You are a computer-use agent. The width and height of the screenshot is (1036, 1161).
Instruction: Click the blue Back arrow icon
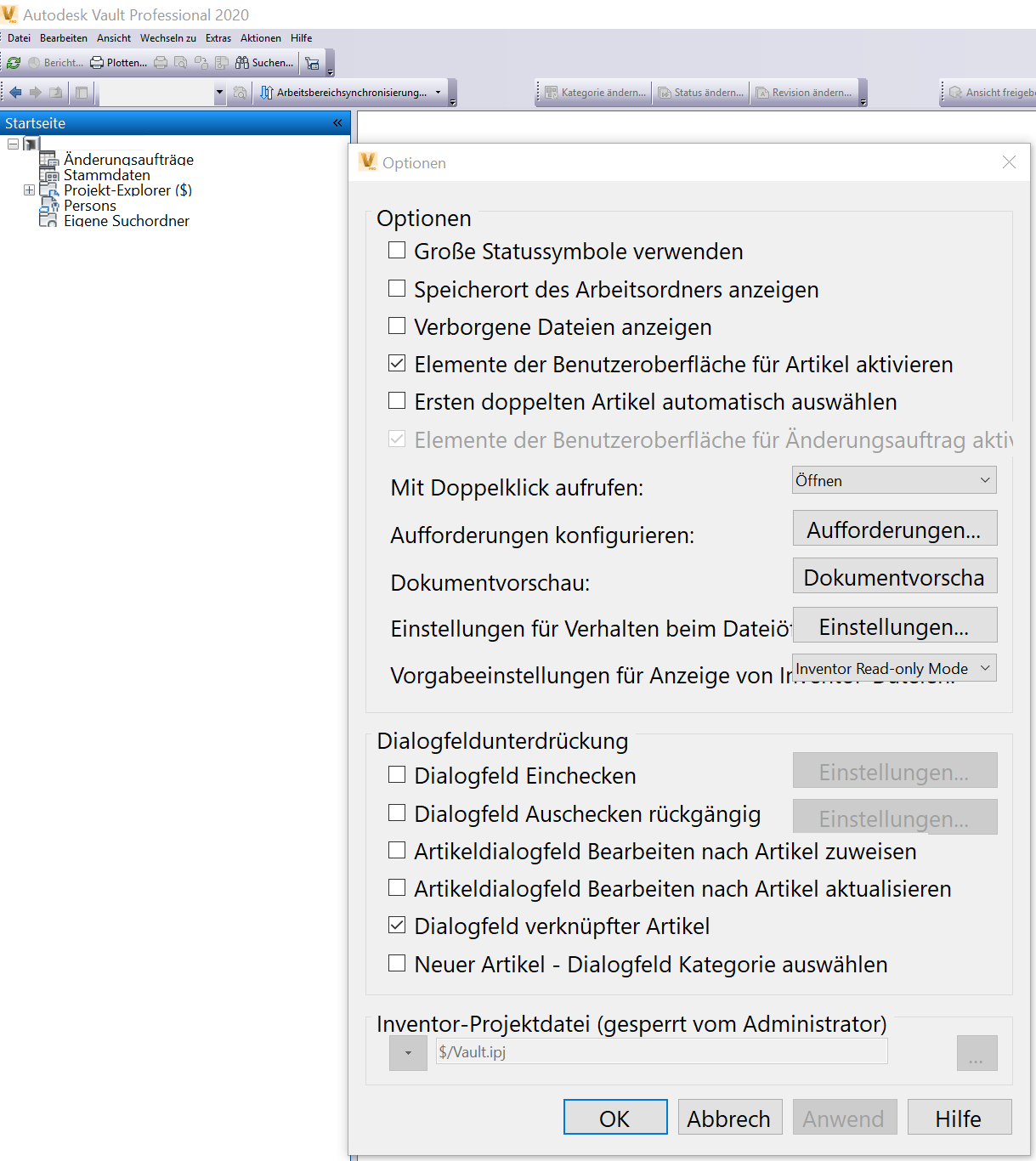pyautogui.click(x=15, y=92)
